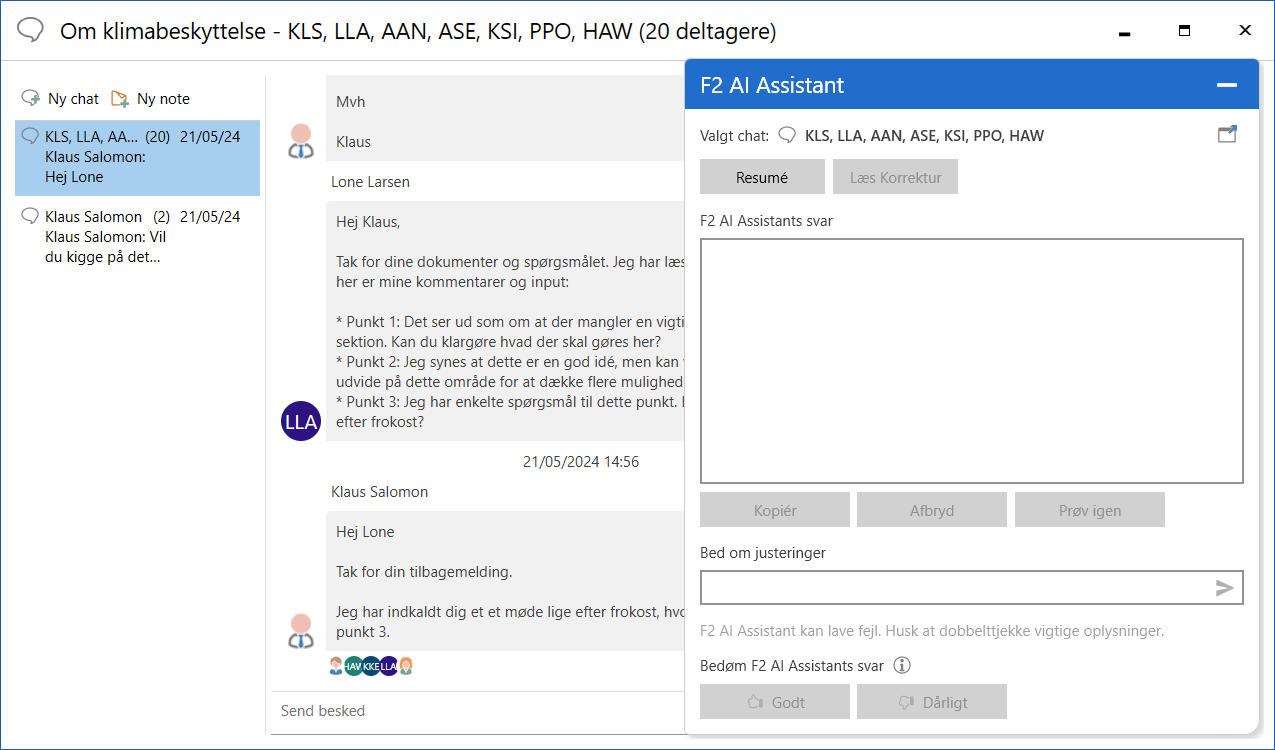This screenshot has width=1275, height=750.
Task: Rate the answer as Dårligt
Action: (x=932, y=702)
